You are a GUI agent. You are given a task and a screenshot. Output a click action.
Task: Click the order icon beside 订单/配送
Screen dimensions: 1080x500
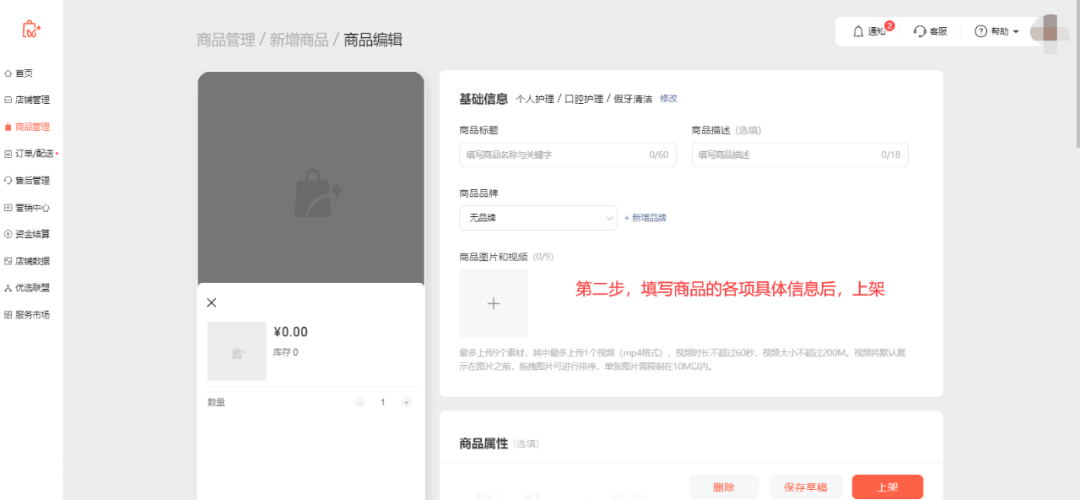click(8, 154)
